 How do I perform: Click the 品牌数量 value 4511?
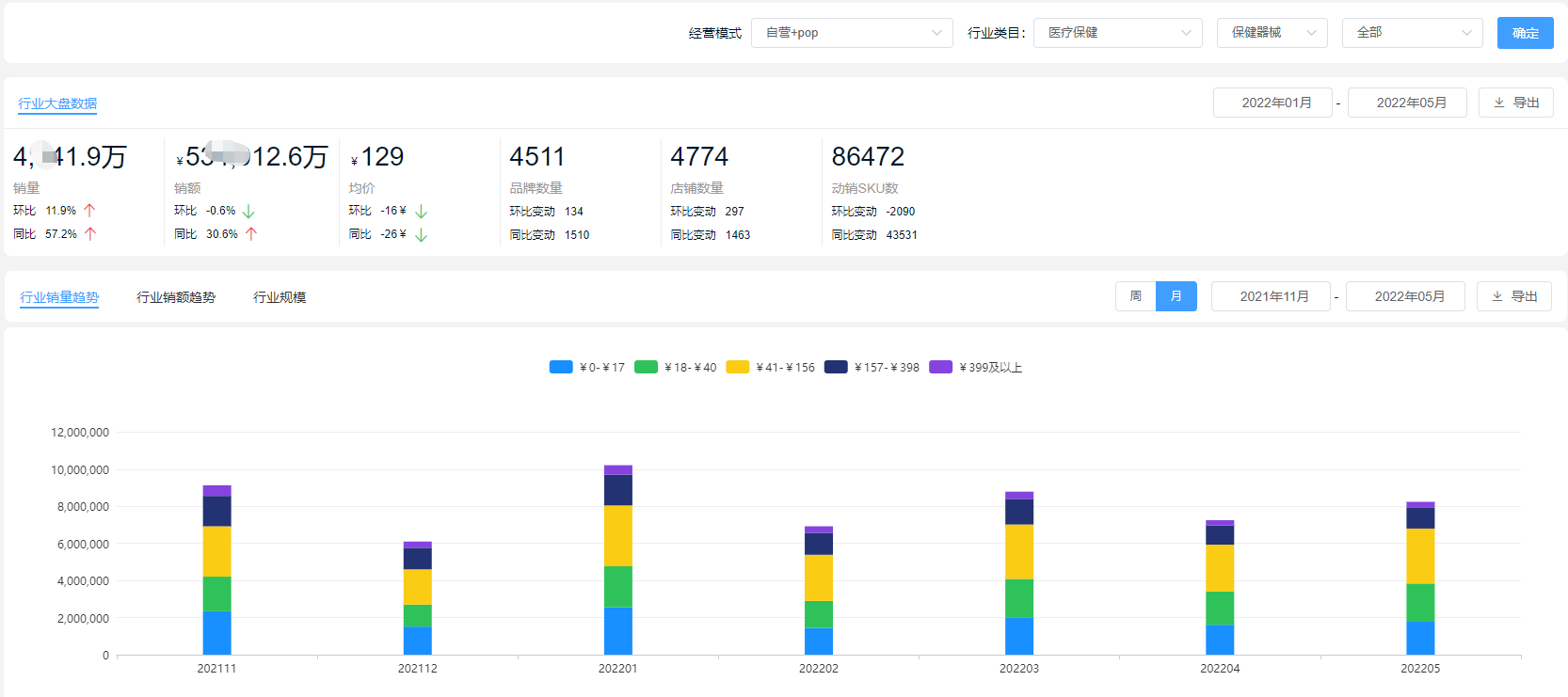(x=537, y=156)
